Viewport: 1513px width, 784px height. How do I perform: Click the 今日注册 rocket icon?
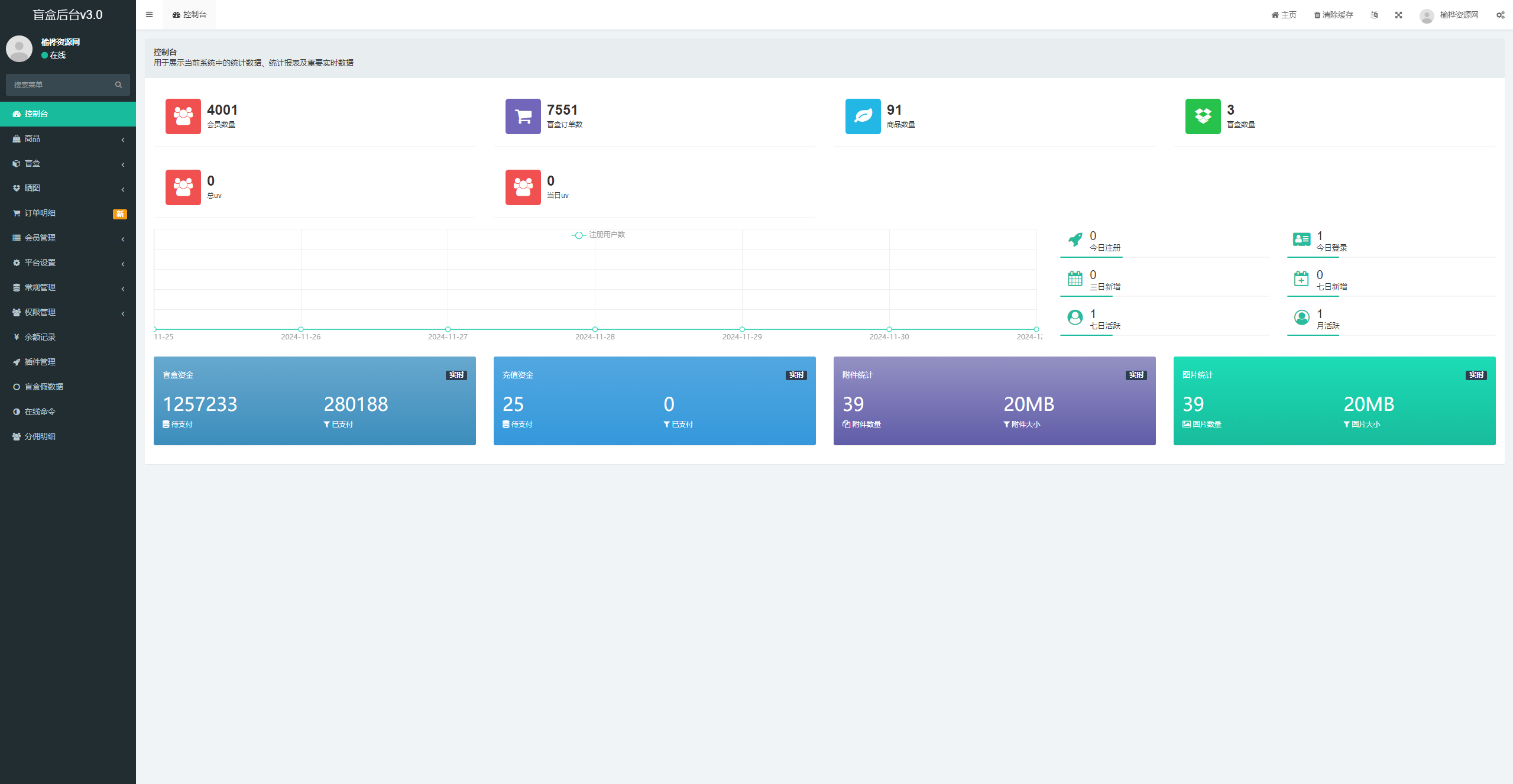(1075, 239)
